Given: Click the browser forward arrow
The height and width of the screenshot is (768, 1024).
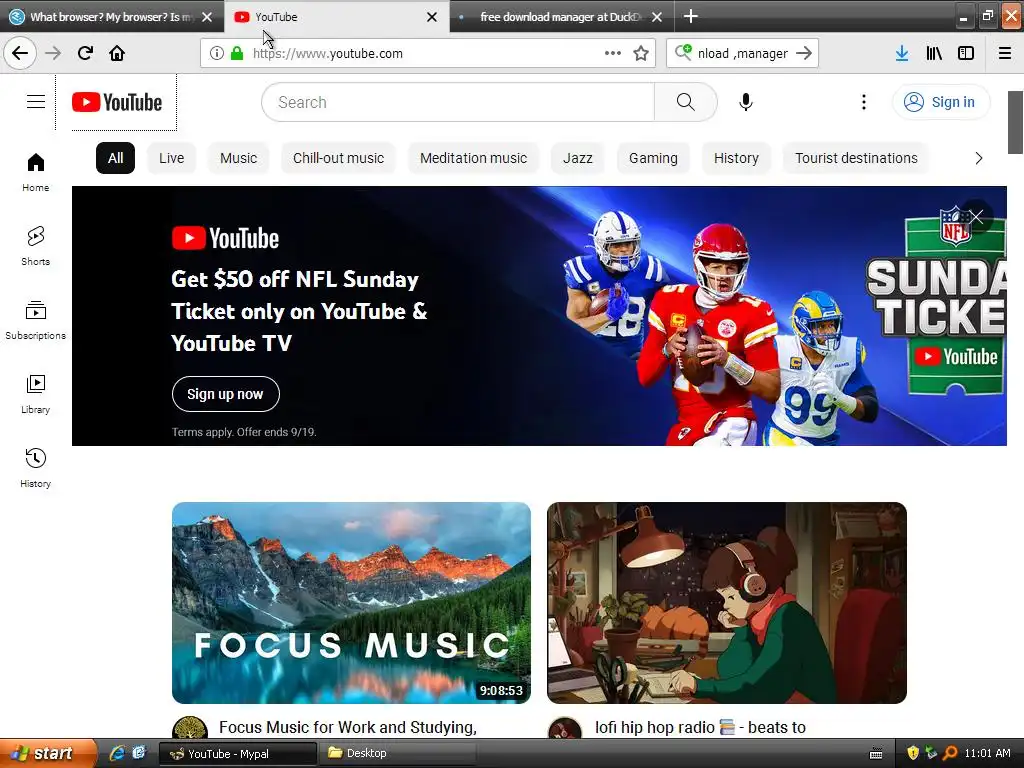Looking at the screenshot, I should tap(53, 53).
